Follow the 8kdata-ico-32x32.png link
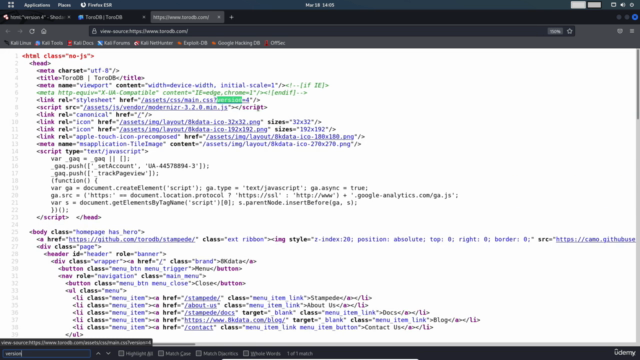Viewport: 640px width, 360px height. 190,122
